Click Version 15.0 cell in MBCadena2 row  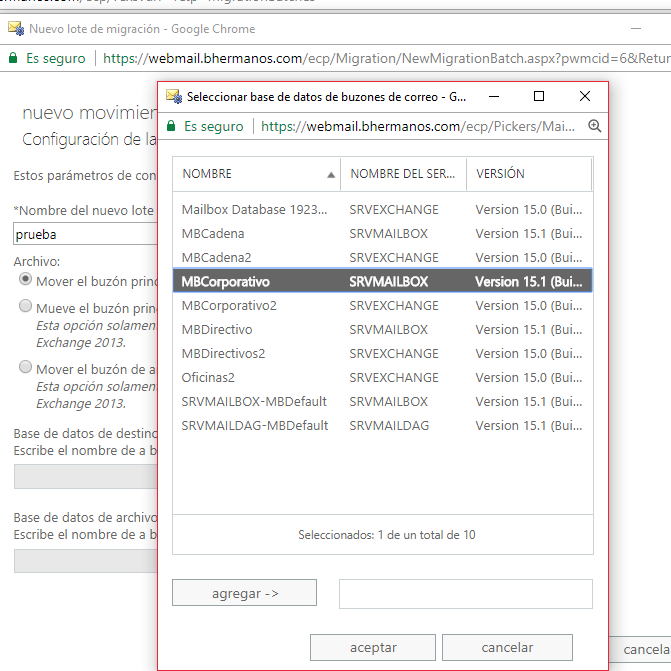pyautogui.click(x=528, y=258)
